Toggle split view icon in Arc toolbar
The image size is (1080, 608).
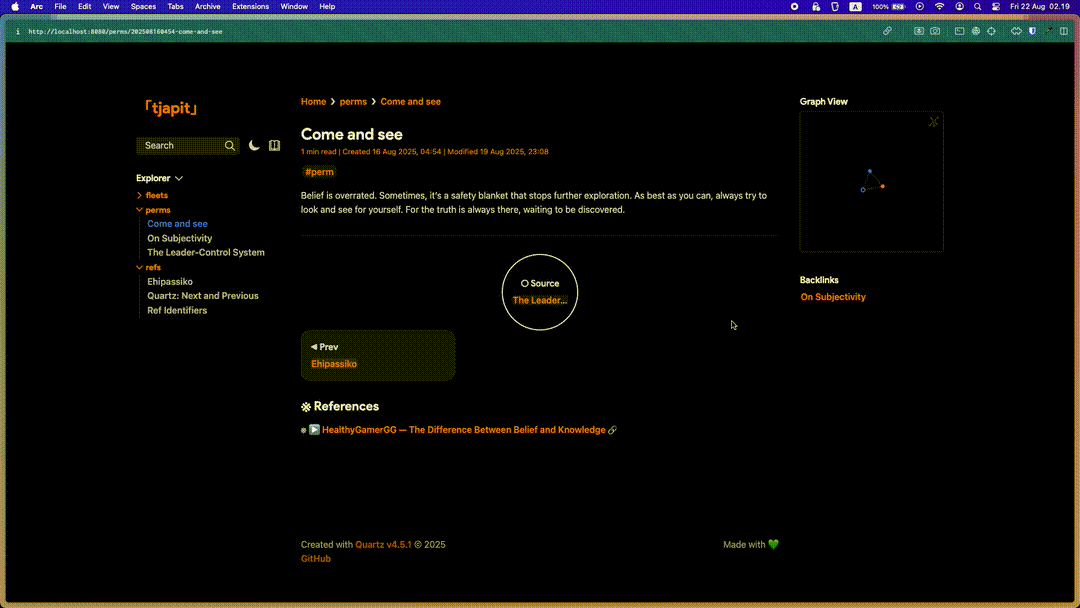(1063, 31)
